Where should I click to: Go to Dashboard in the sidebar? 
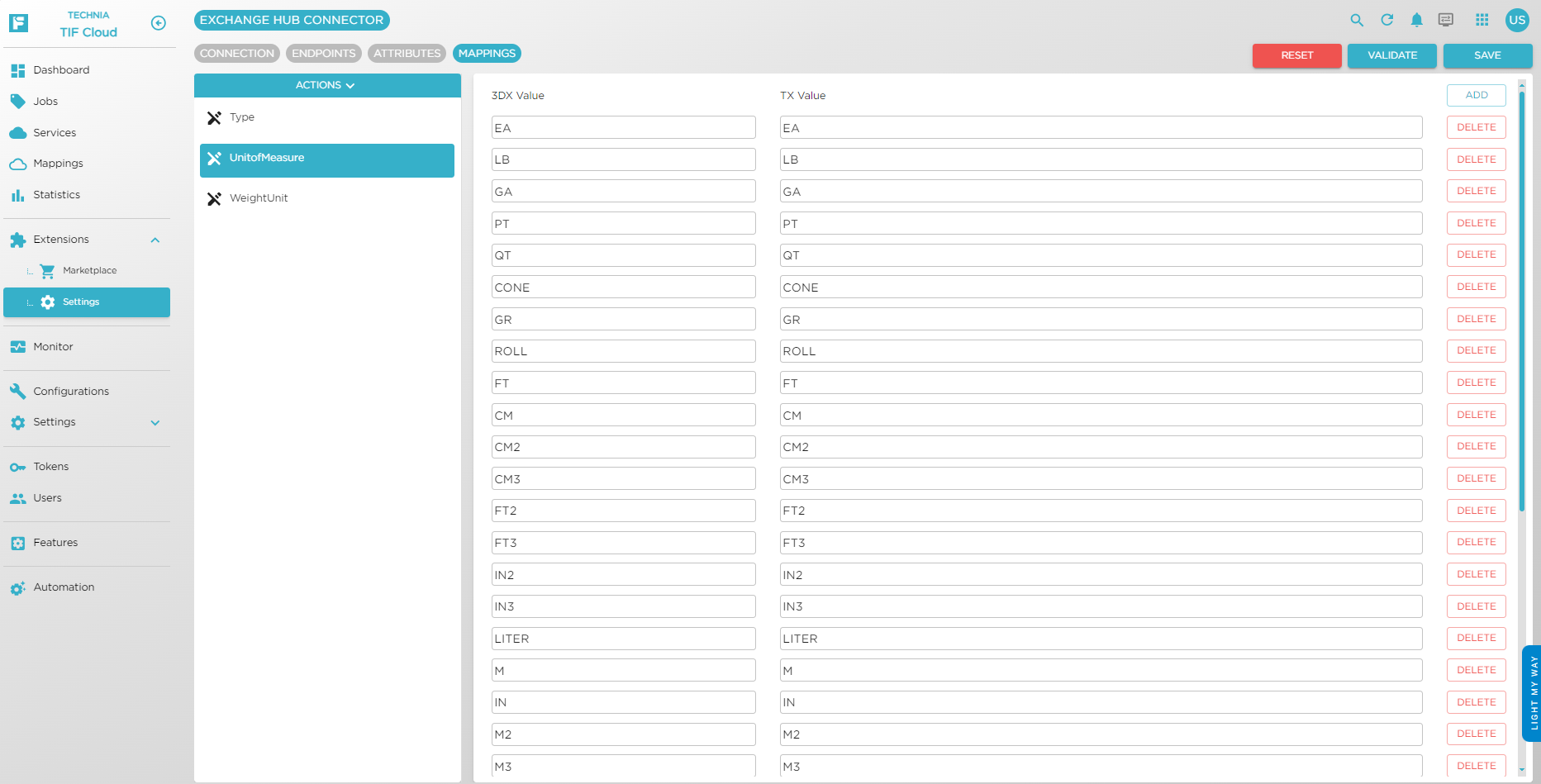click(x=61, y=70)
